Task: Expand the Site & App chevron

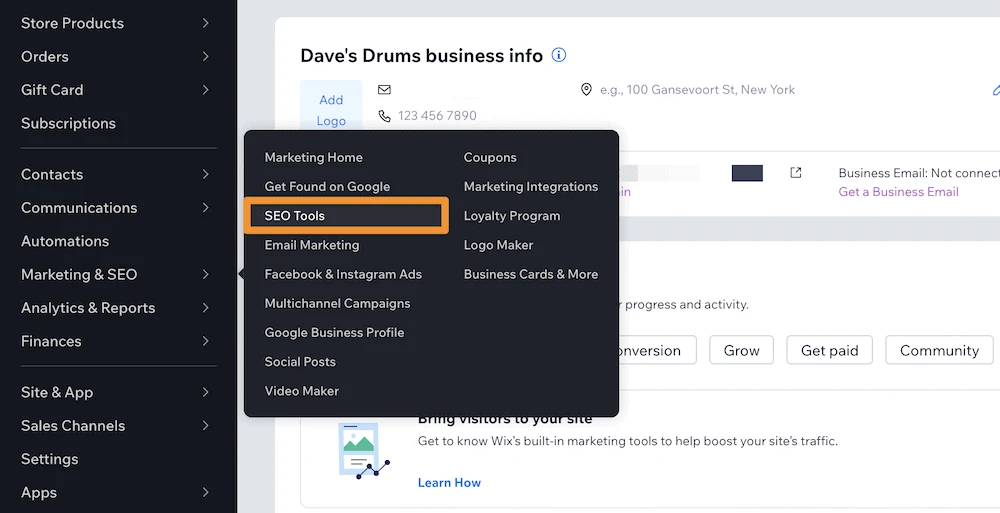Action: click(x=205, y=392)
